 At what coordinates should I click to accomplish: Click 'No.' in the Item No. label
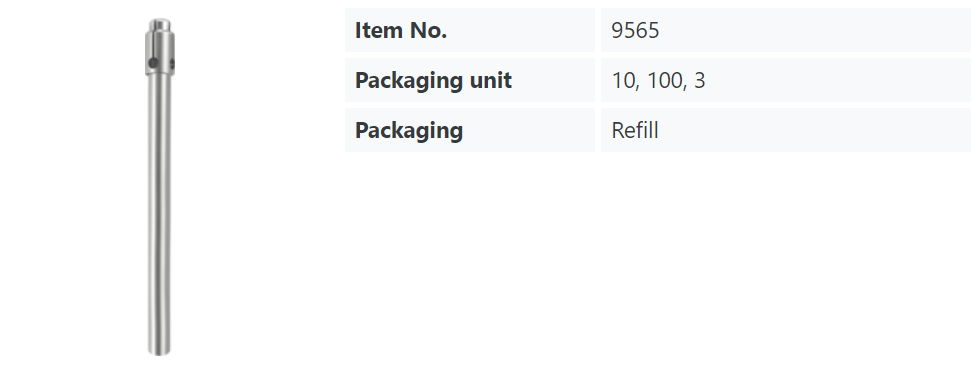(429, 30)
